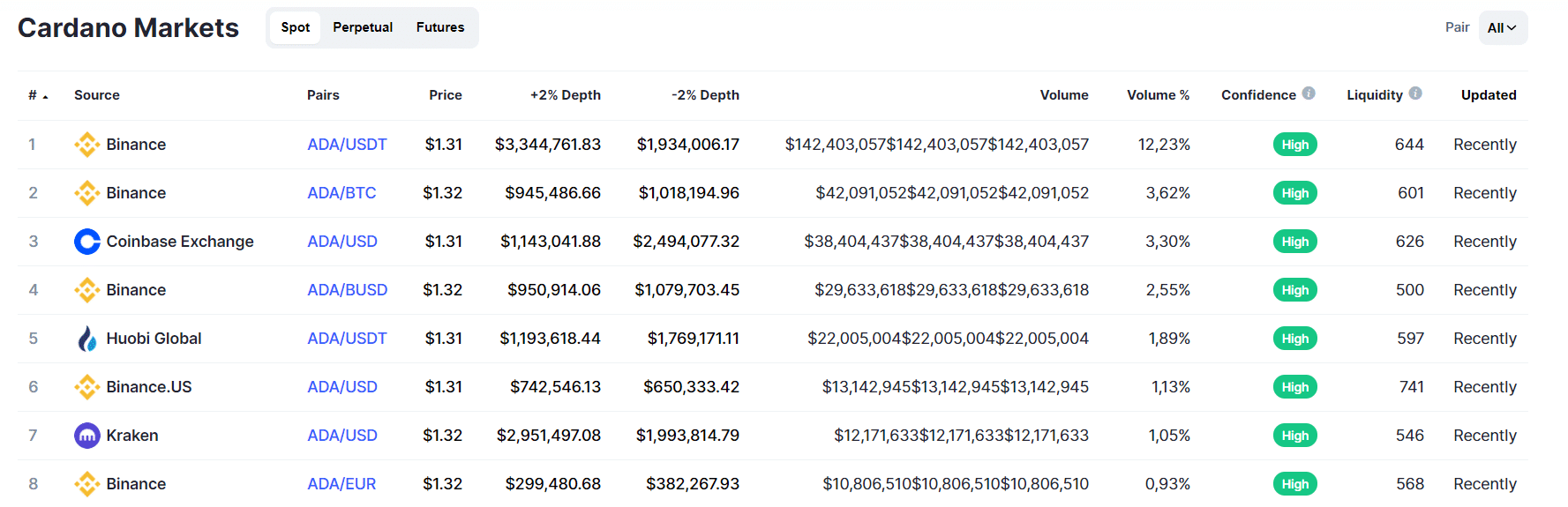This screenshot has width=1568, height=507.
Task: Sort by the Updated column header
Action: pos(1489,95)
